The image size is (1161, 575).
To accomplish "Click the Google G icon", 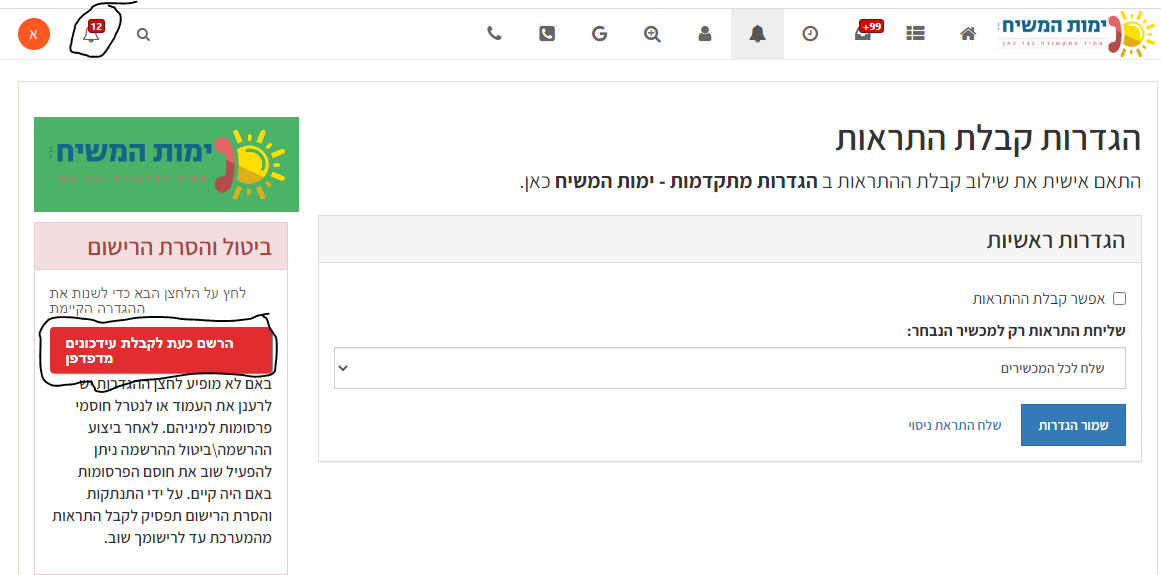I will (x=600, y=34).
